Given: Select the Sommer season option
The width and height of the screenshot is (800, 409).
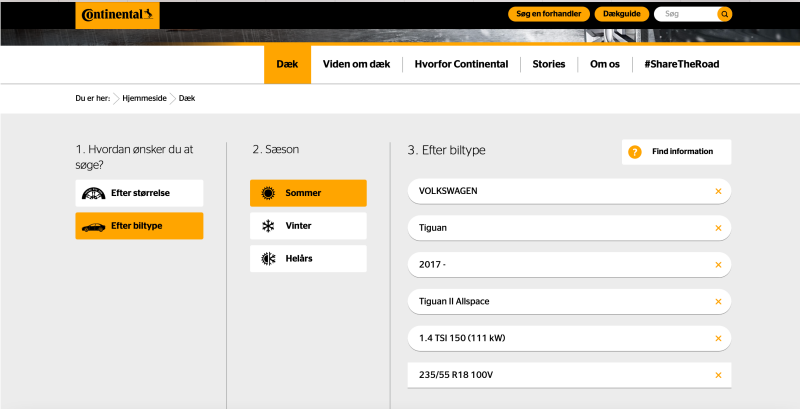Looking at the screenshot, I should (x=308, y=193).
